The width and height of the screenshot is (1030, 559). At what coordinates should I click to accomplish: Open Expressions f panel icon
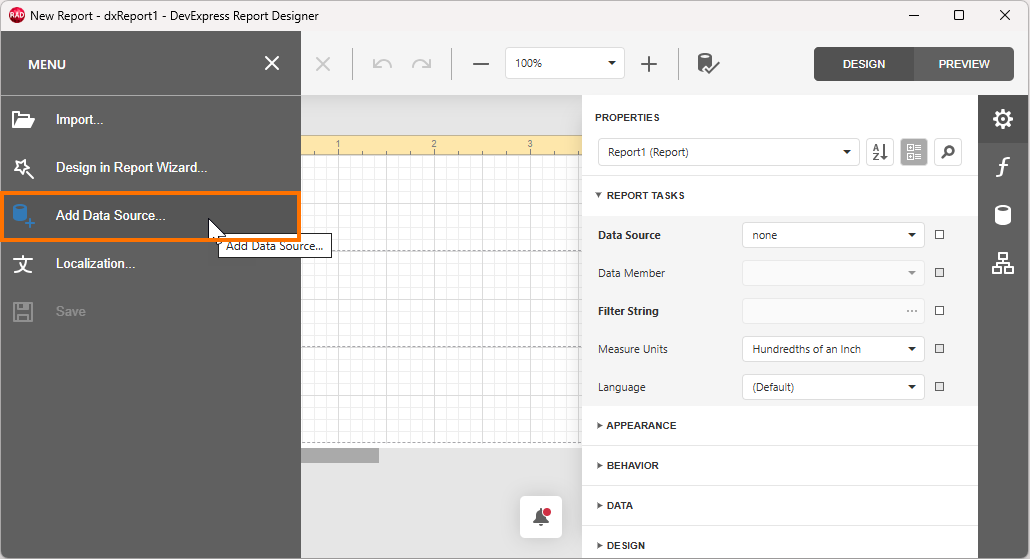coord(1002,167)
